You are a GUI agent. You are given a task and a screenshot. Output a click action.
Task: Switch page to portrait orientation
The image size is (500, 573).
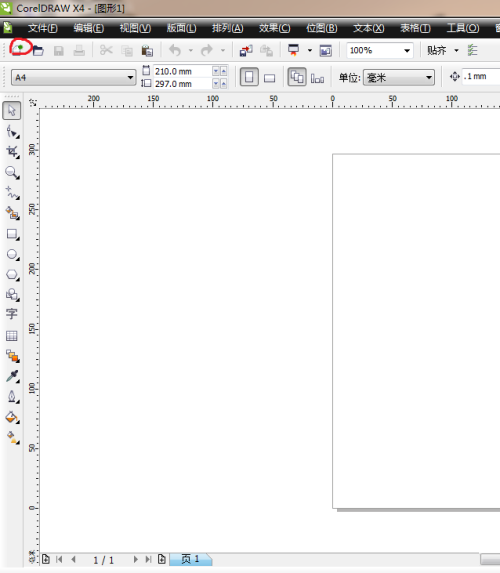[x=249, y=77]
